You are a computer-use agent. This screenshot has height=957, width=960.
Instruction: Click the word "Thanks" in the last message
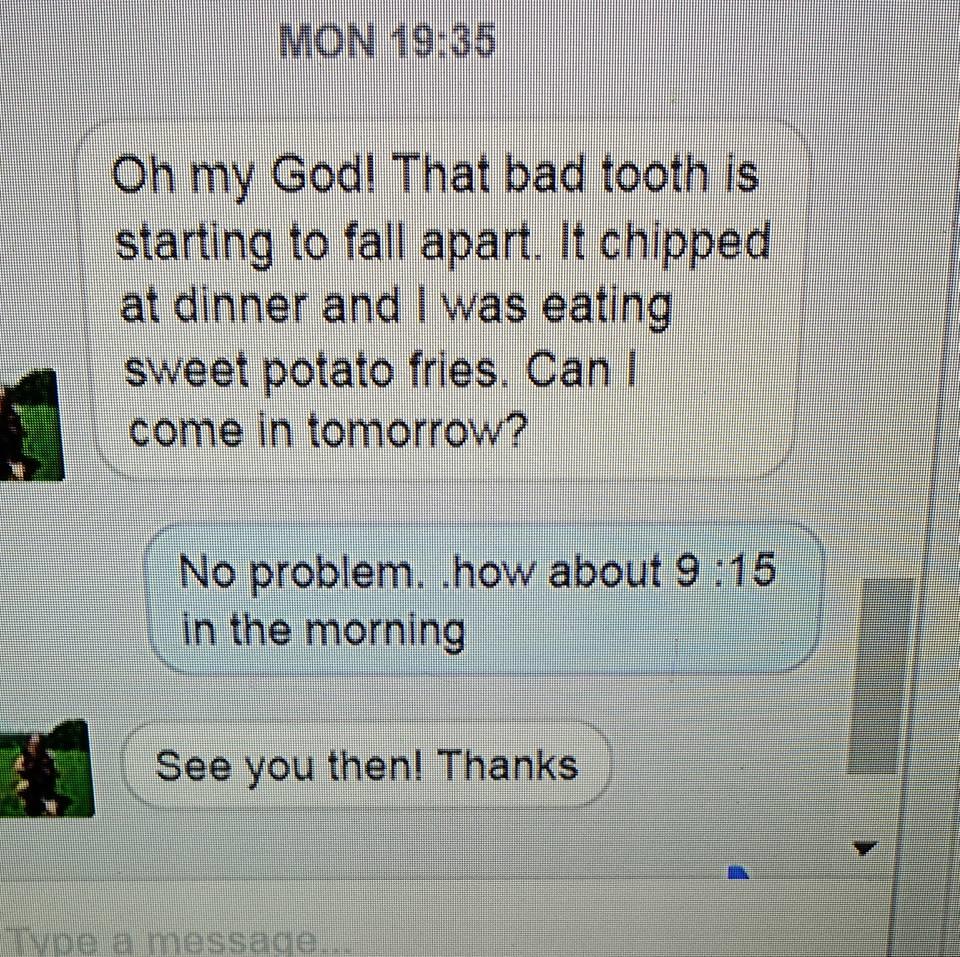(508, 765)
